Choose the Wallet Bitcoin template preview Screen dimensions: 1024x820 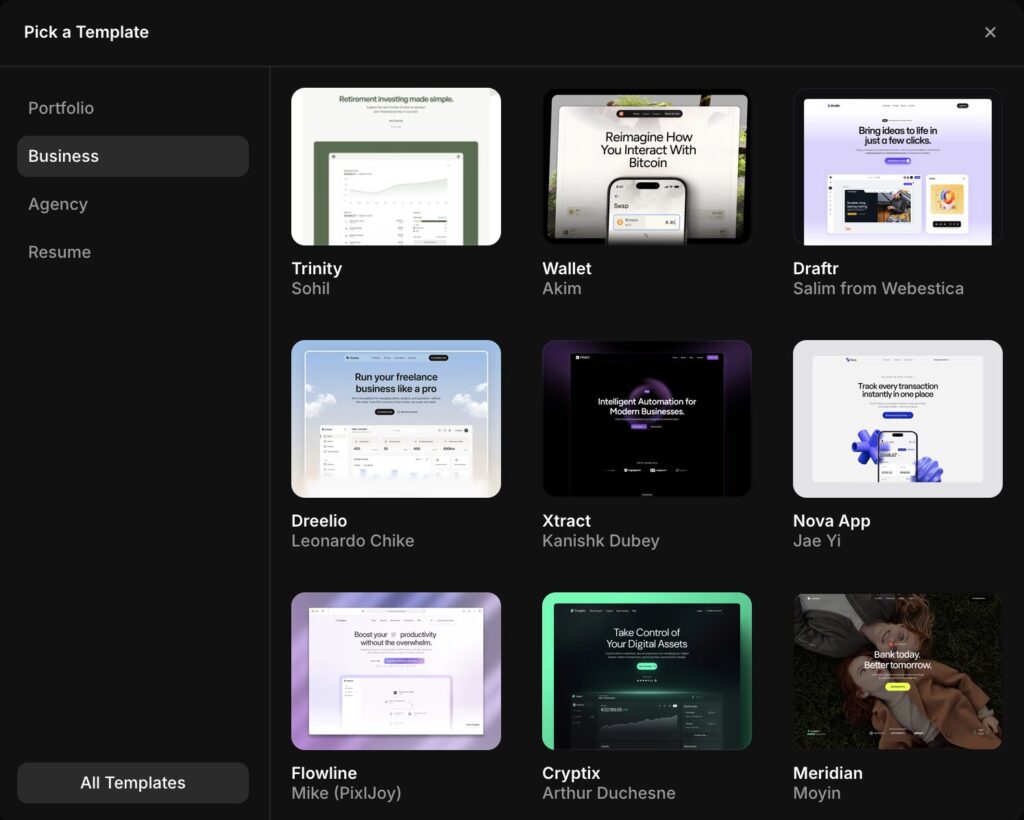647,166
